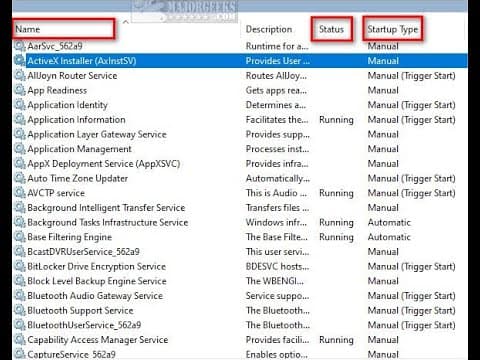The height and width of the screenshot is (360, 480).
Task: Click the App Readiness service icon
Action: pos(20,90)
